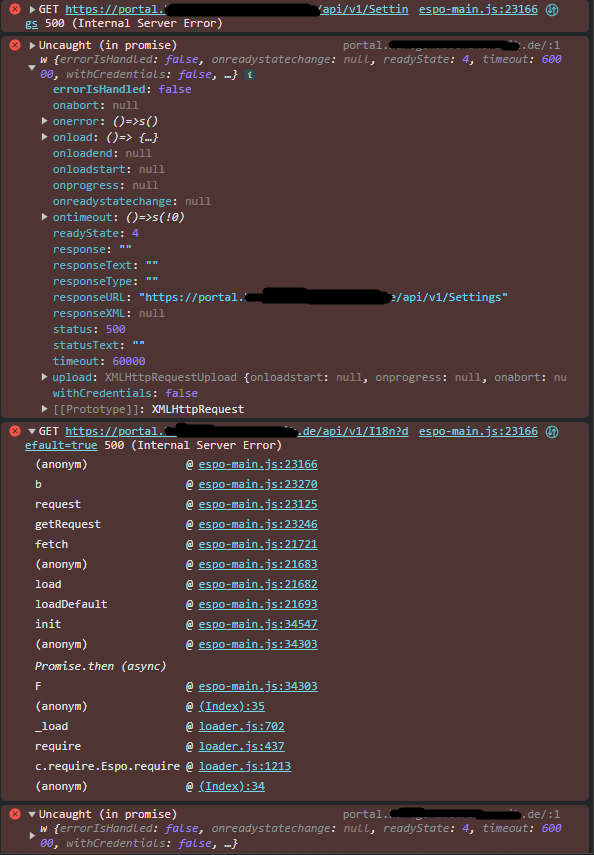Collapse the GET api/v1/I18n request stack trace
Image resolution: width=594 pixels, height=855 pixels.
click(32, 431)
